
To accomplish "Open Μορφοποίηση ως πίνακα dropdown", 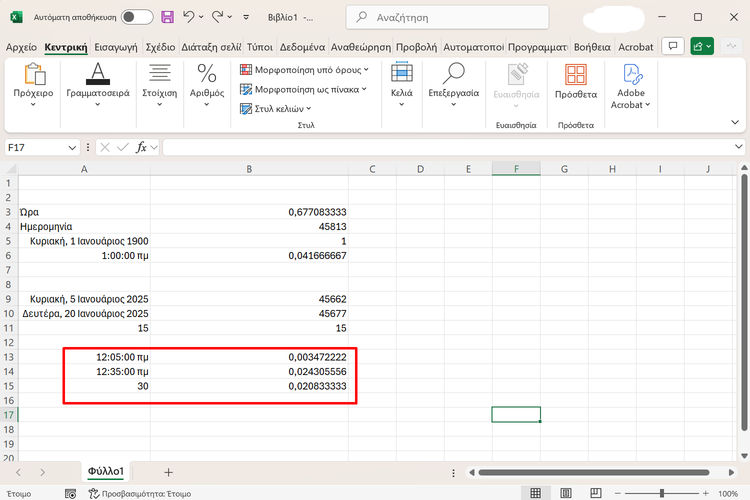I will tap(303, 89).
